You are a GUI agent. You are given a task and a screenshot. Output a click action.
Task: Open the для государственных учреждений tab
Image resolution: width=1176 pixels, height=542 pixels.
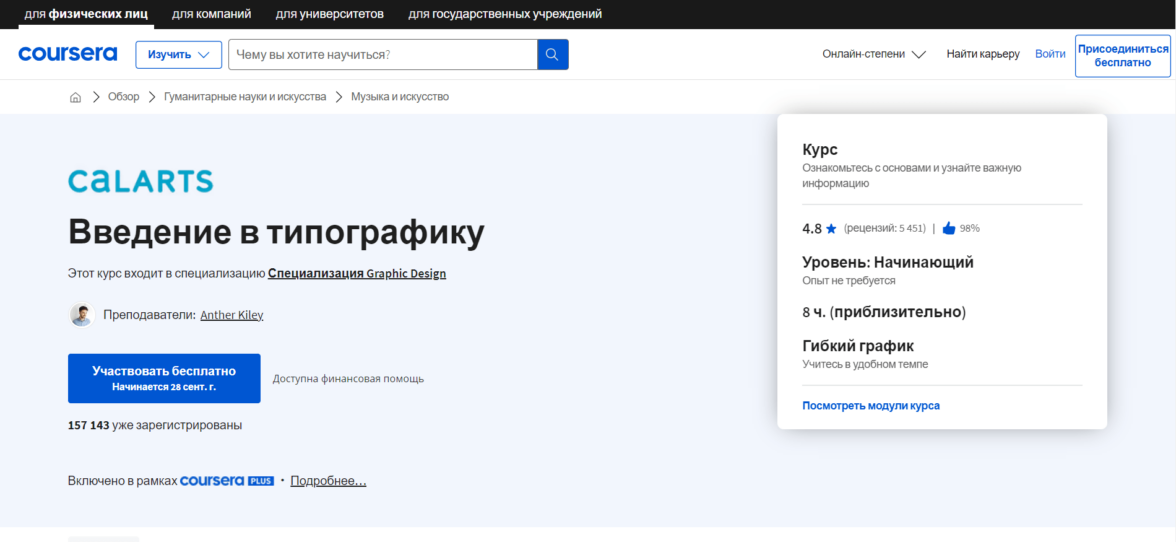[x=505, y=14]
